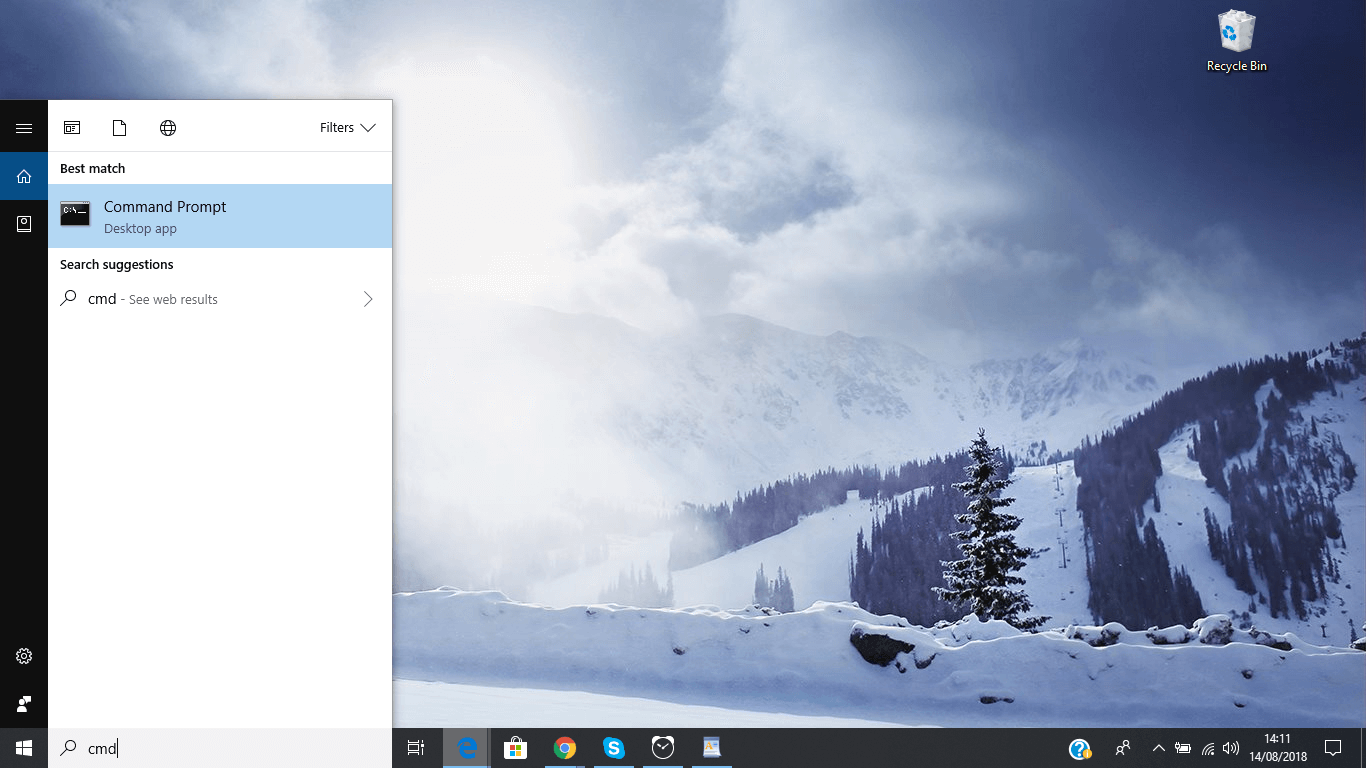
Task: Open the clock showing 14:11
Action: tap(1277, 748)
